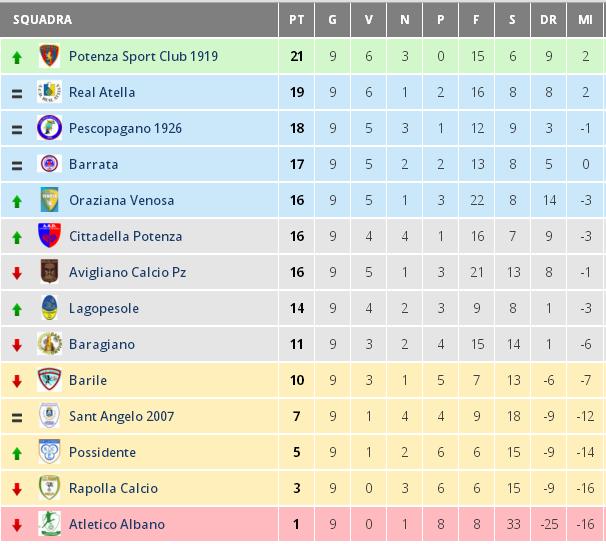This screenshot has width=606, height=544.
Task: Open the Rapolla Calcio team link
Action: [113, 488]
